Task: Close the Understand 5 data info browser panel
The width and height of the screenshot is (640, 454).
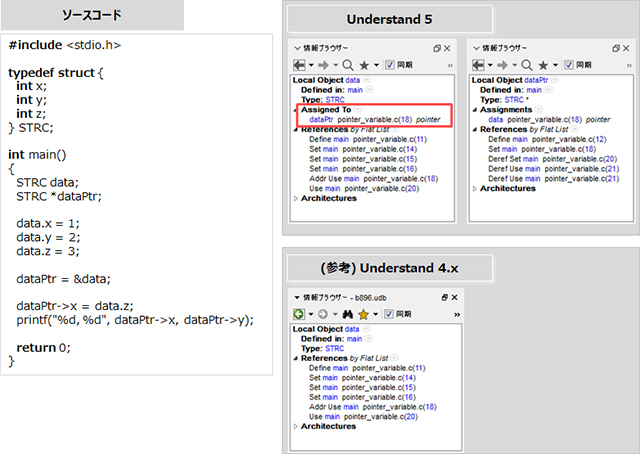Action: point(447,48)
